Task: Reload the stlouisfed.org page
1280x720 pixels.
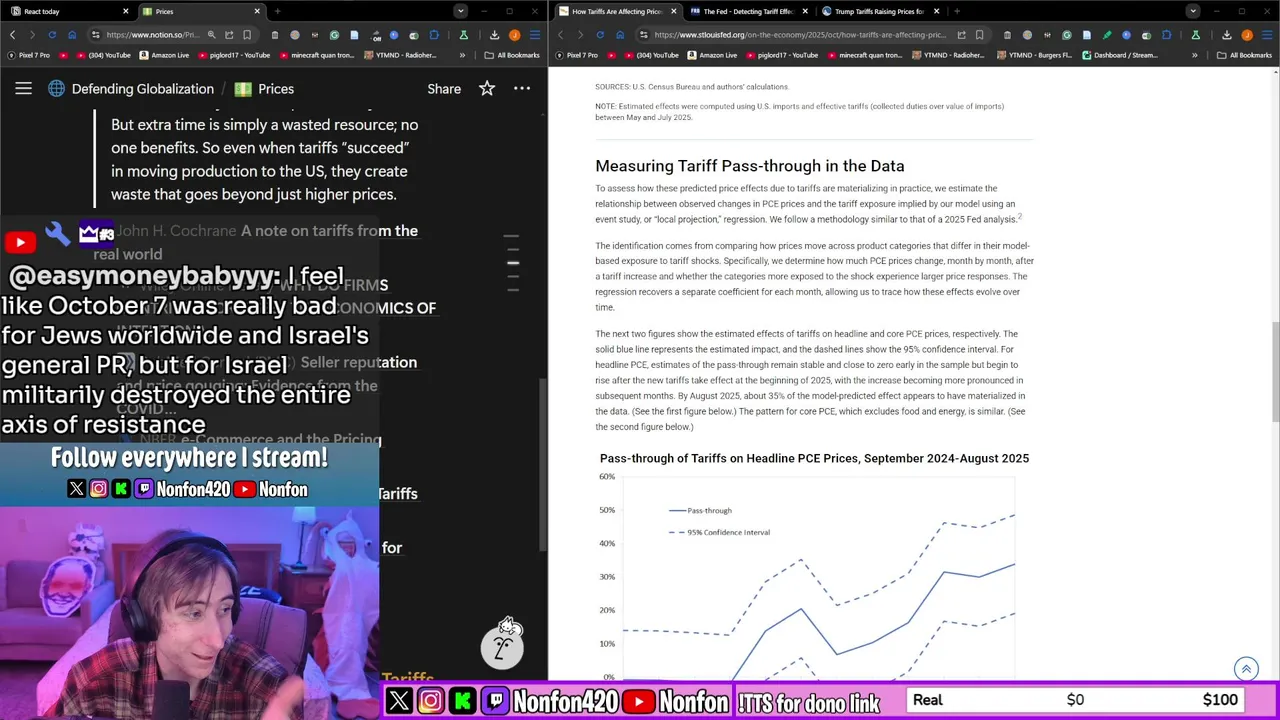Action: point(600,34)
